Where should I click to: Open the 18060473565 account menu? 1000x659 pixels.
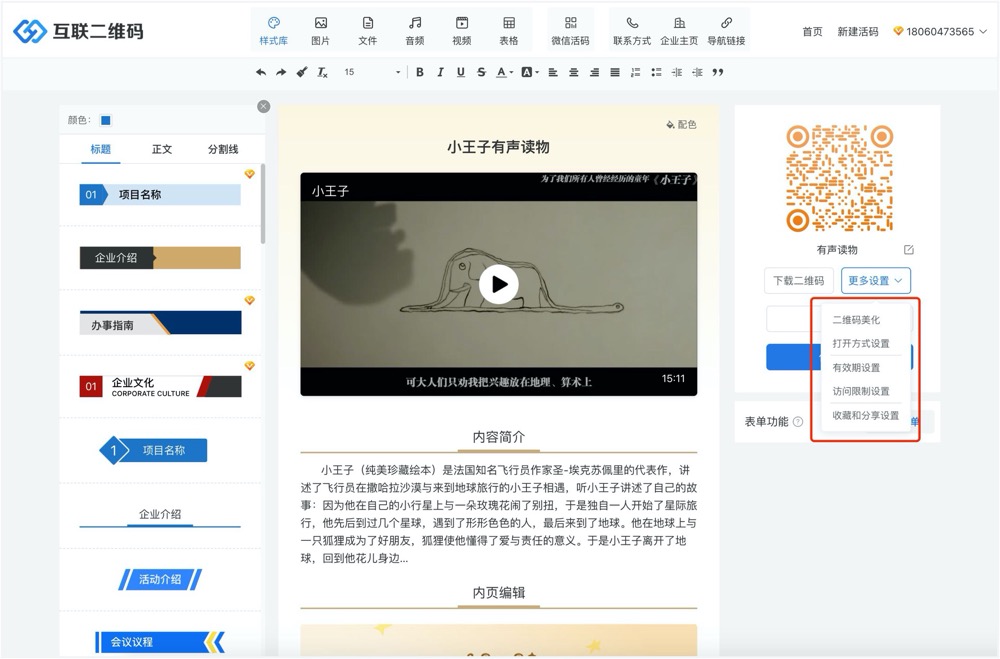tap(940, 31)
